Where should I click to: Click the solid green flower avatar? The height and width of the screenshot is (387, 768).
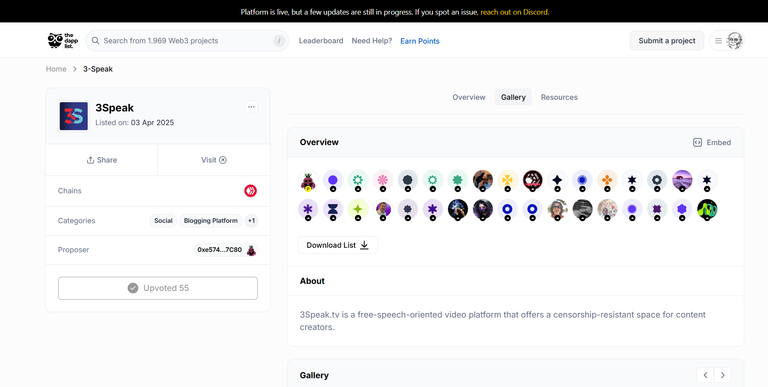tap(457, 180)
